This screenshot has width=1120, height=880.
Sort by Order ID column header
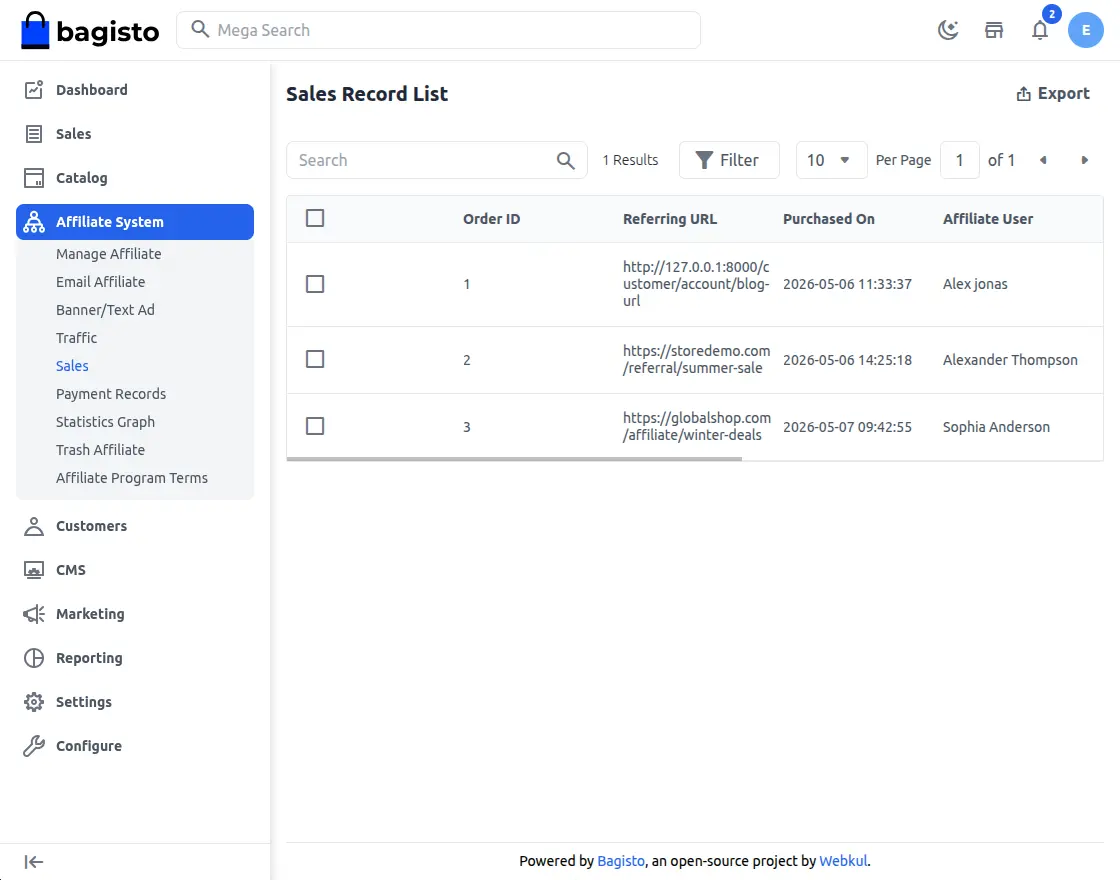(x=491, y=219)
